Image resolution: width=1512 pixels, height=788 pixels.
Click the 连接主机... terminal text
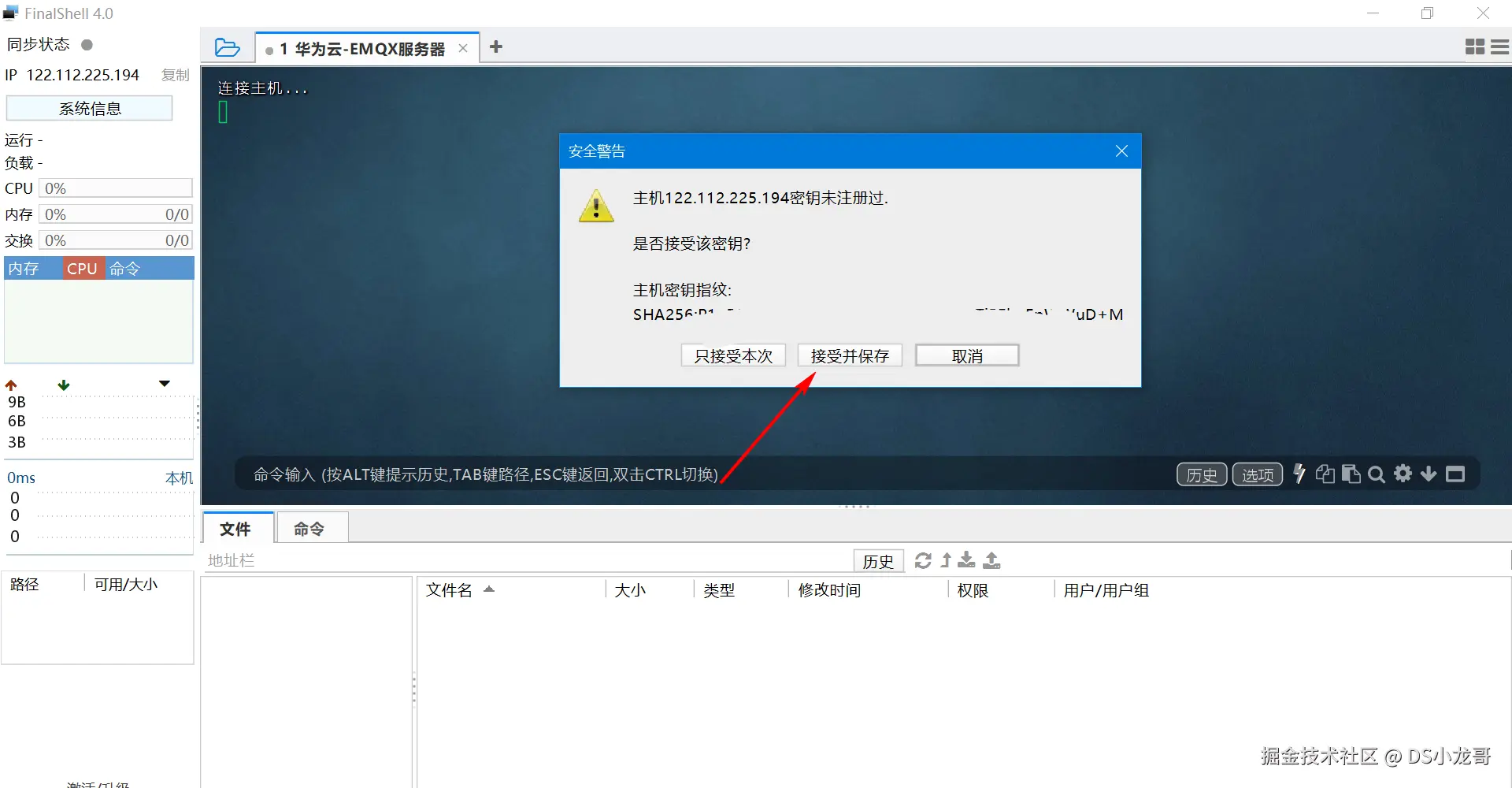(262, 88)
